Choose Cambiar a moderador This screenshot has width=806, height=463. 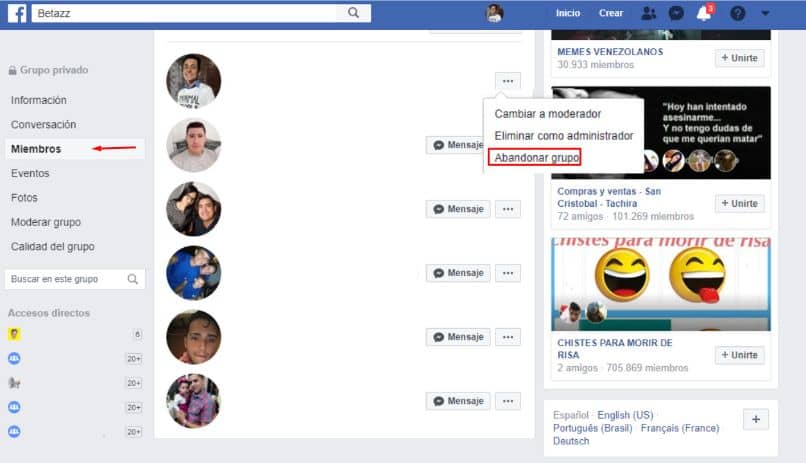point(547,114)
